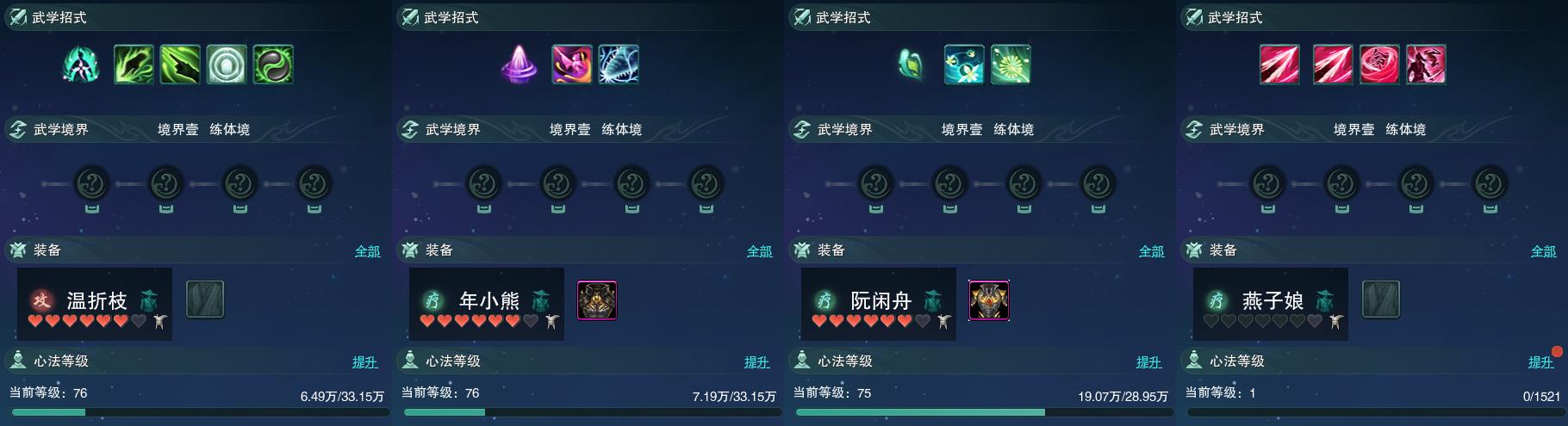Click the blue fanged jaw skill icon
The height and width of the screenshot is (426, 1568).
pos(619,65)
